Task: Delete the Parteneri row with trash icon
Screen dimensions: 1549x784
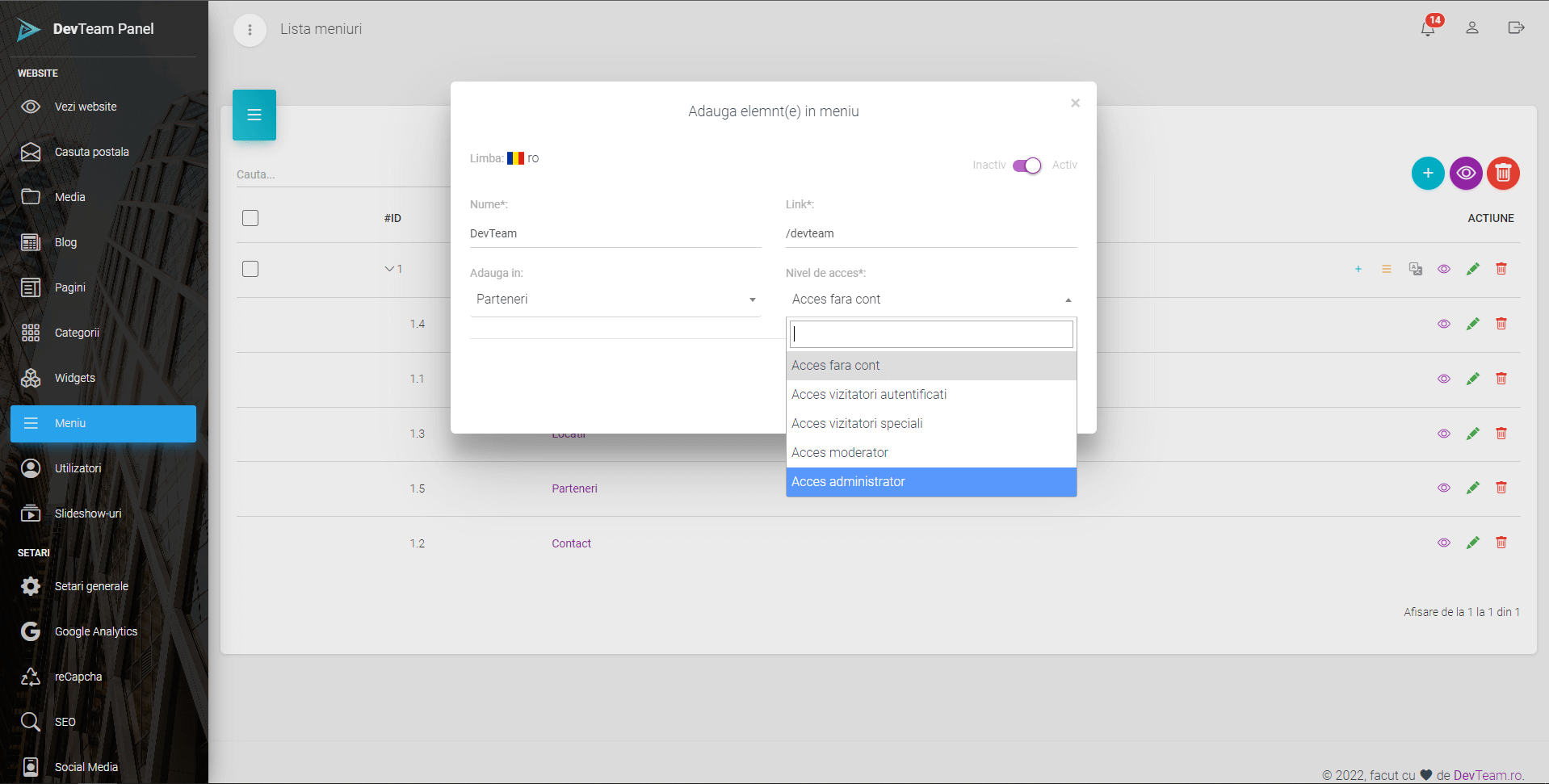Action: (1501, 488)
